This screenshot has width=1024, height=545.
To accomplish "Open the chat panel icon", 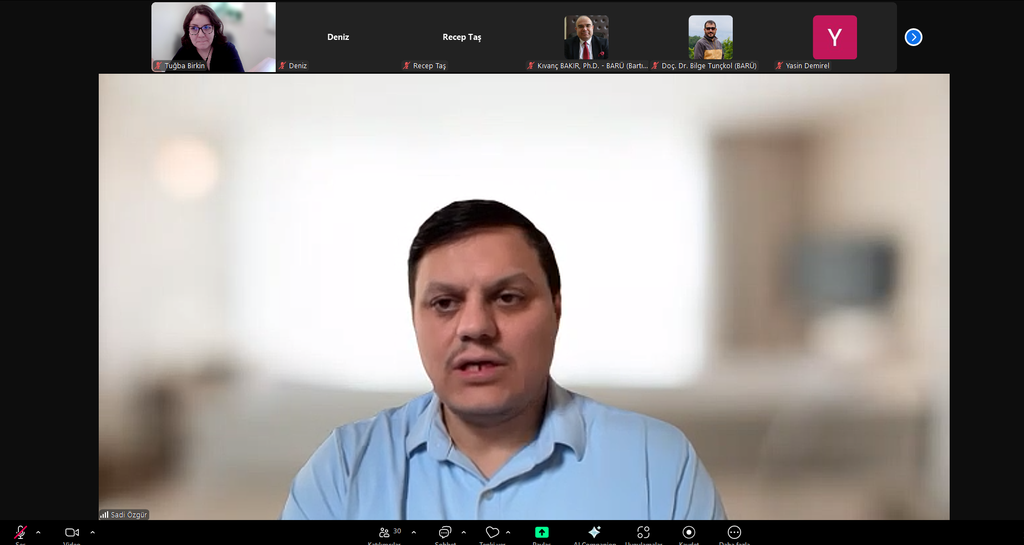I will (445, 533).
